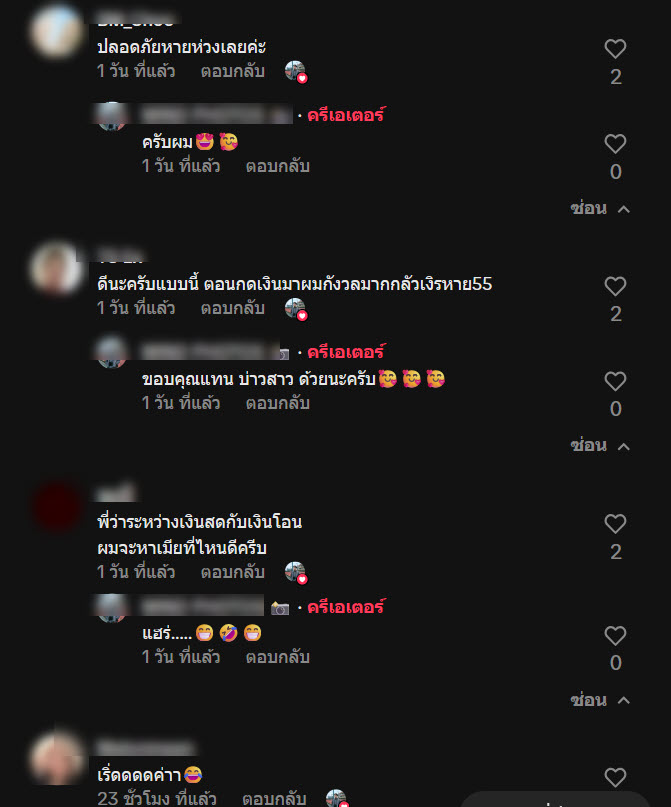The width and height of the screenshot is (671, 807).
Task: Reply to creator's ขอบคุณแทน บ่าวสาว comment
Action: pos(277,403)
